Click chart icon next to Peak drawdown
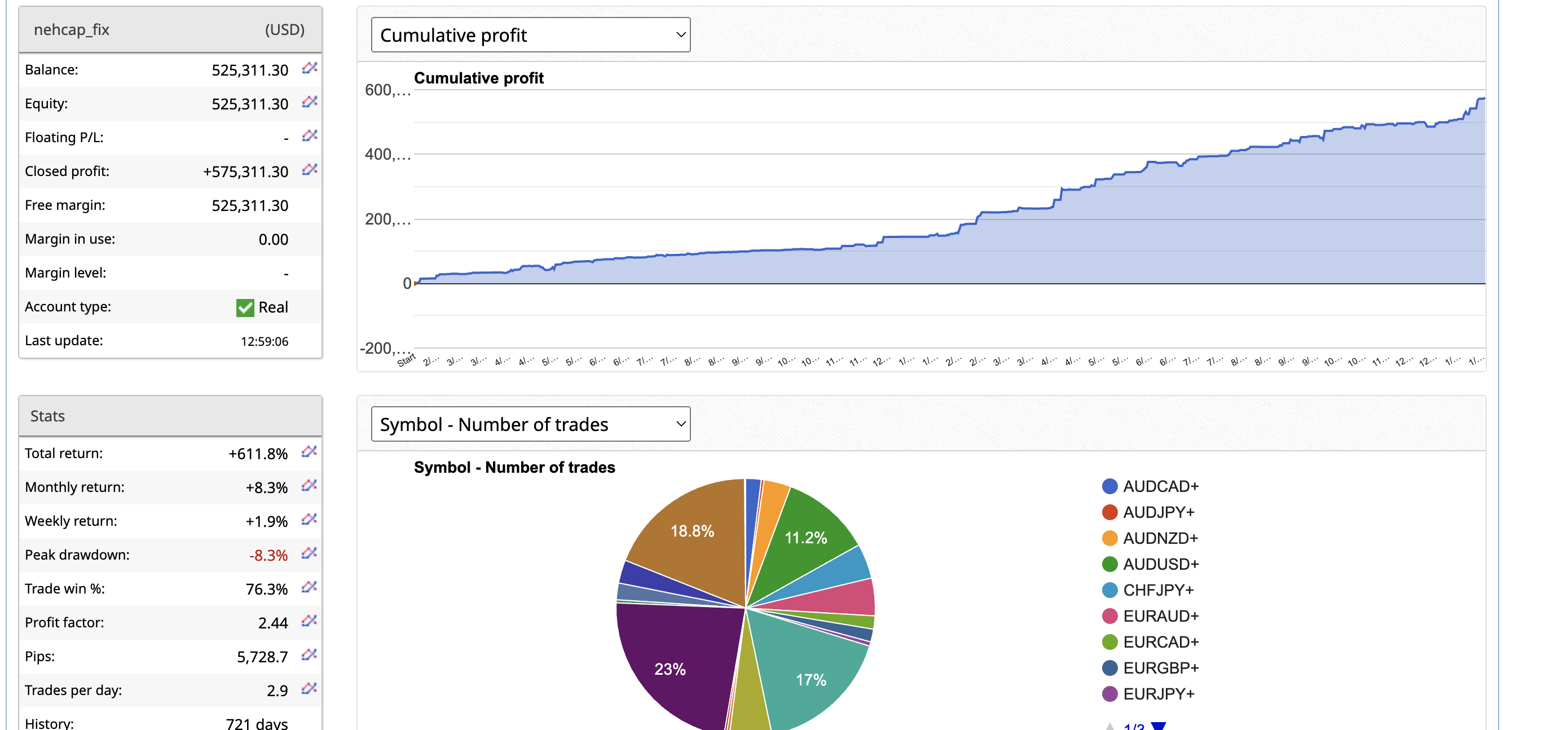Viewport: 1568px width, 730px height. (x=309, y=553)
